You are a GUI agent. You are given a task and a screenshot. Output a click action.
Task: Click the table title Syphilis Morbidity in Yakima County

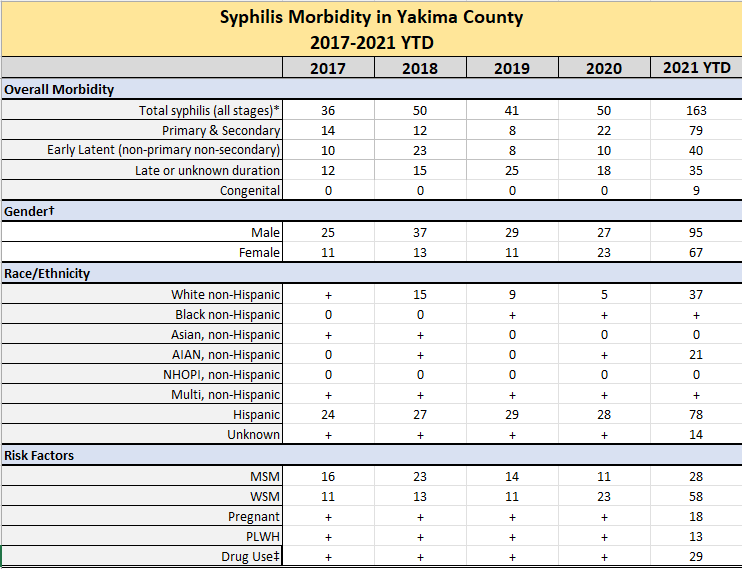click(371, 18)
